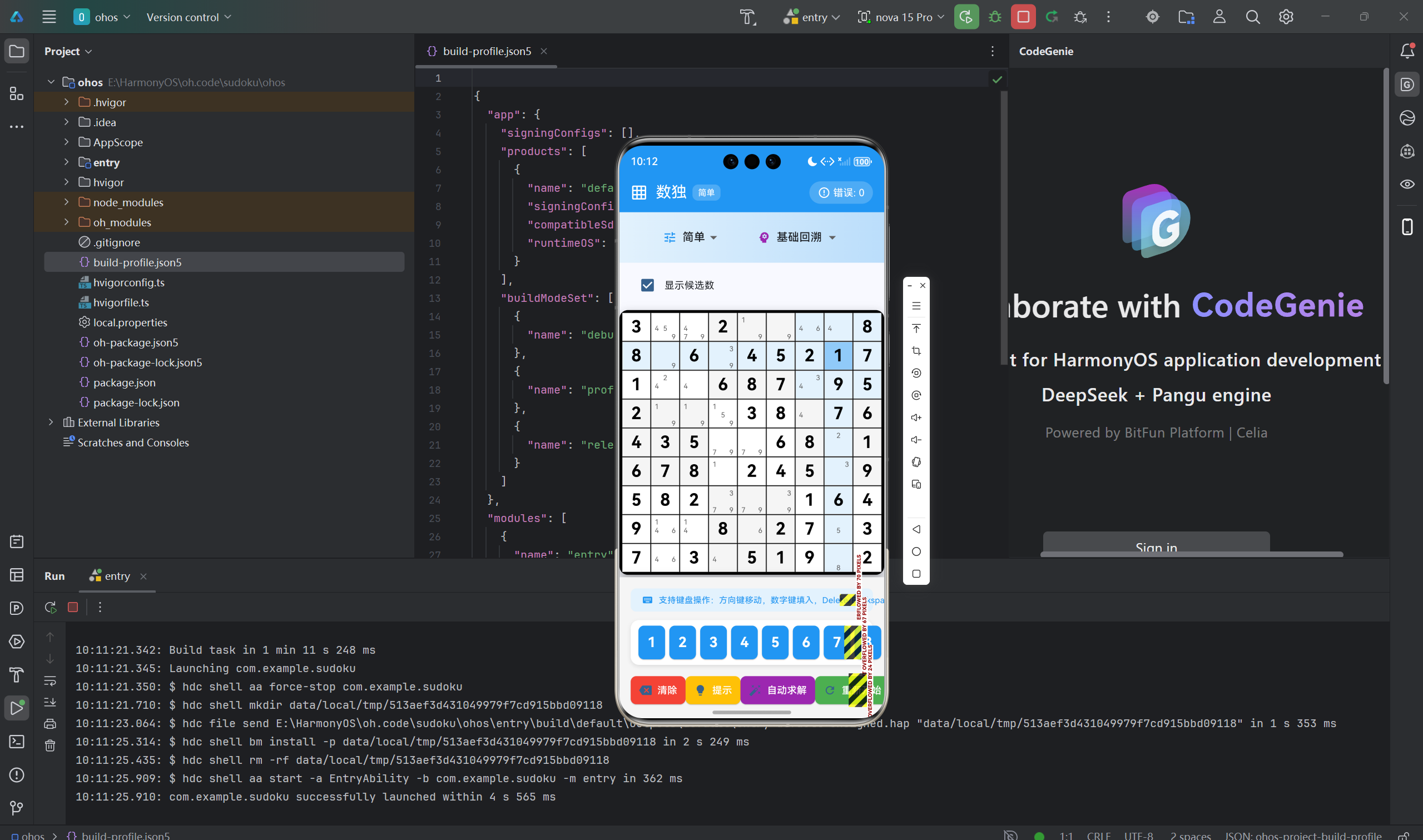Clear console output with trash icon
1423x840 pixels.
pos(51,745)
